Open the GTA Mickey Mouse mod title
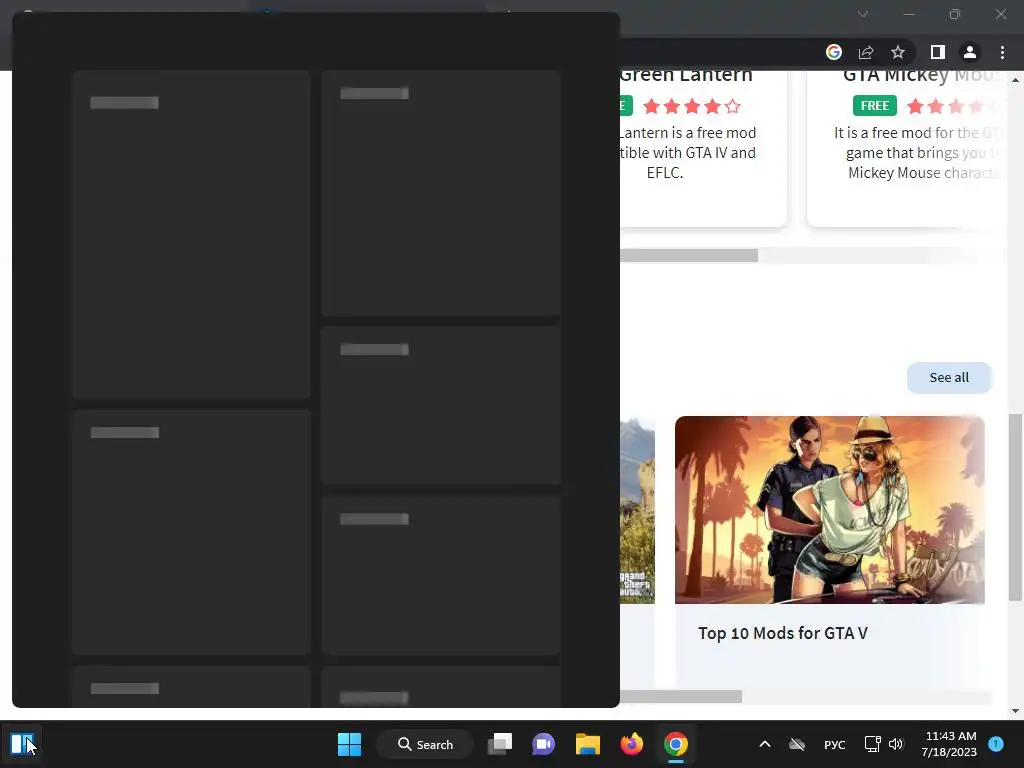 coord(922,74)
